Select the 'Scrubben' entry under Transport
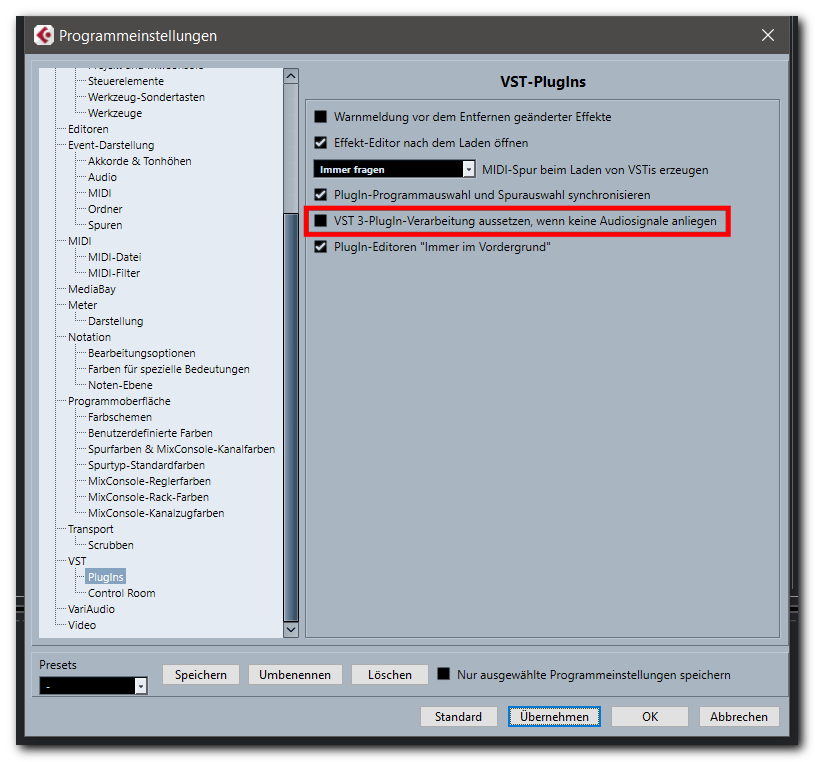815x762 pixels. point(109,544)
